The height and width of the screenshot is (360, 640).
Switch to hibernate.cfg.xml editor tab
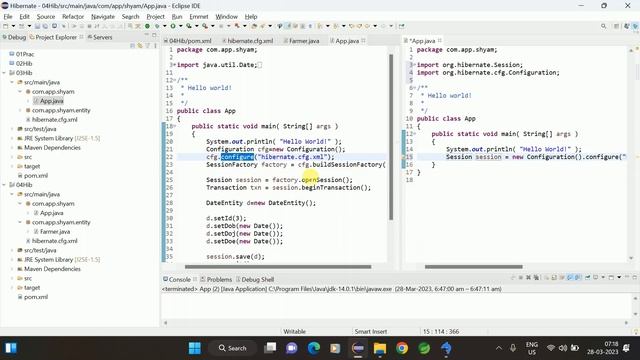pos(247,41)
